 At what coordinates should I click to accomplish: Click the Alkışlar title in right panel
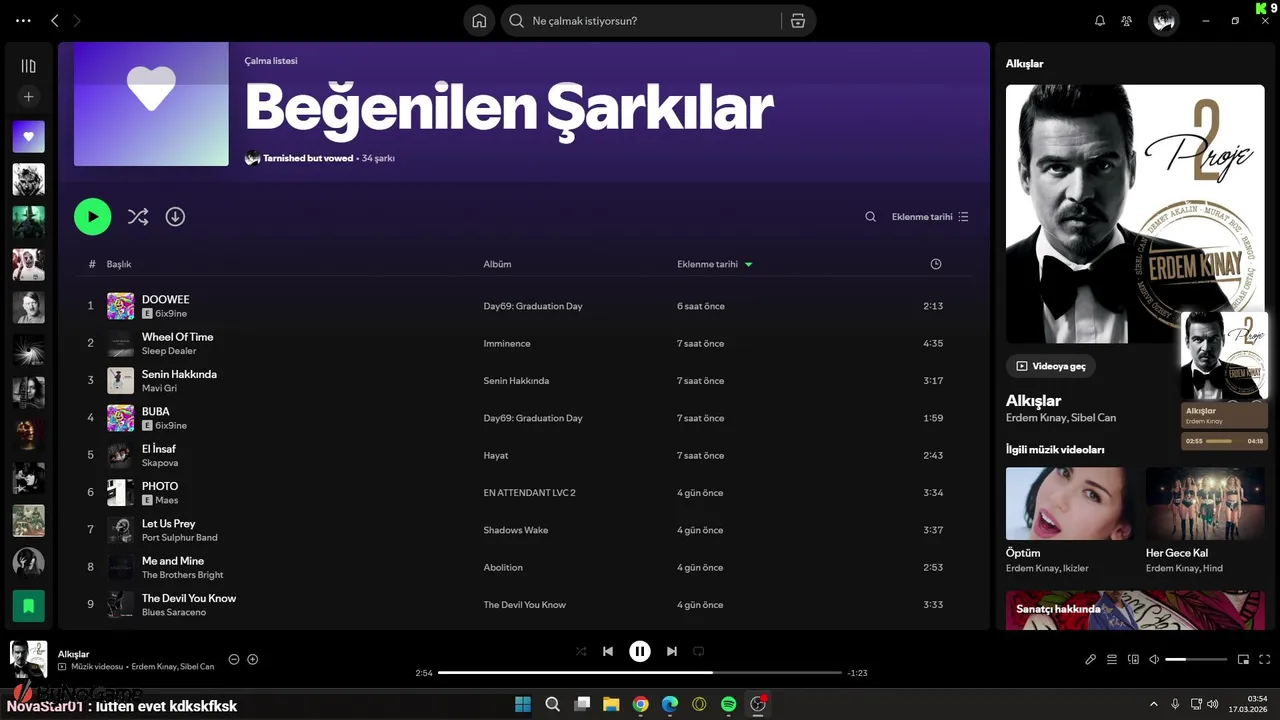click(x=1034, y=400)
